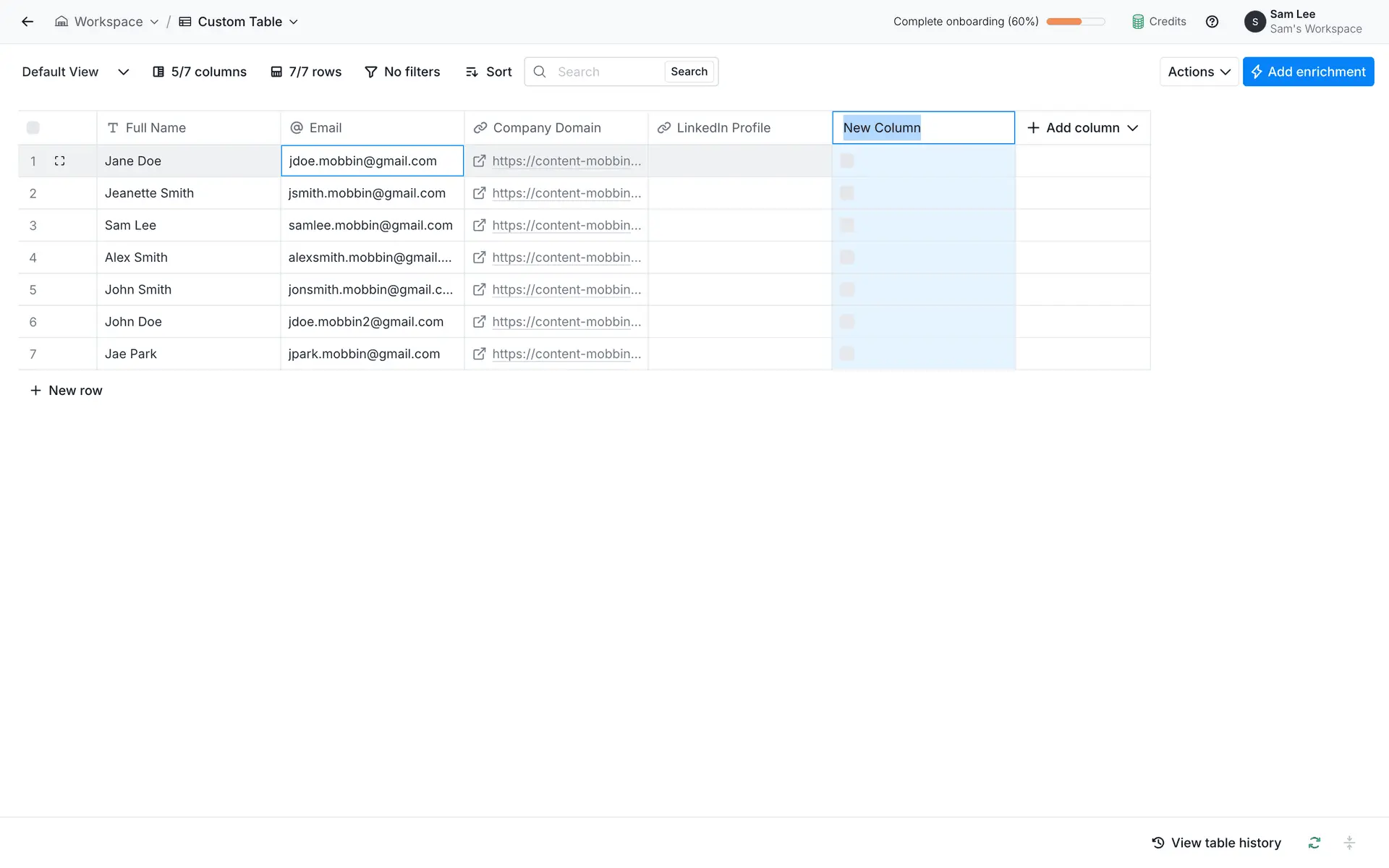Check New Column checkbox for Jane Doe
Viewport: 1389px width, 868px height.
pyautogui.click(x=847, y=161)
